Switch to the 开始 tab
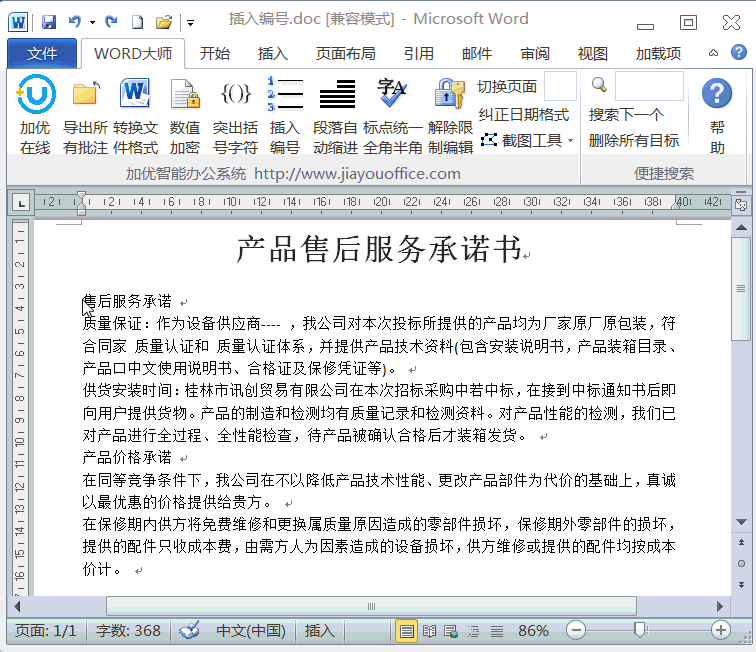Viewport: 756px width, 652px height. [x=215, y=53]
